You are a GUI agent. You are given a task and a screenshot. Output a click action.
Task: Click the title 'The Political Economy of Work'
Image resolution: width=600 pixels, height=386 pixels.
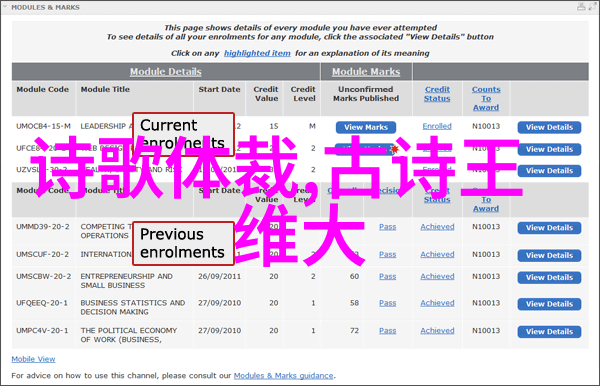[129, 335]
